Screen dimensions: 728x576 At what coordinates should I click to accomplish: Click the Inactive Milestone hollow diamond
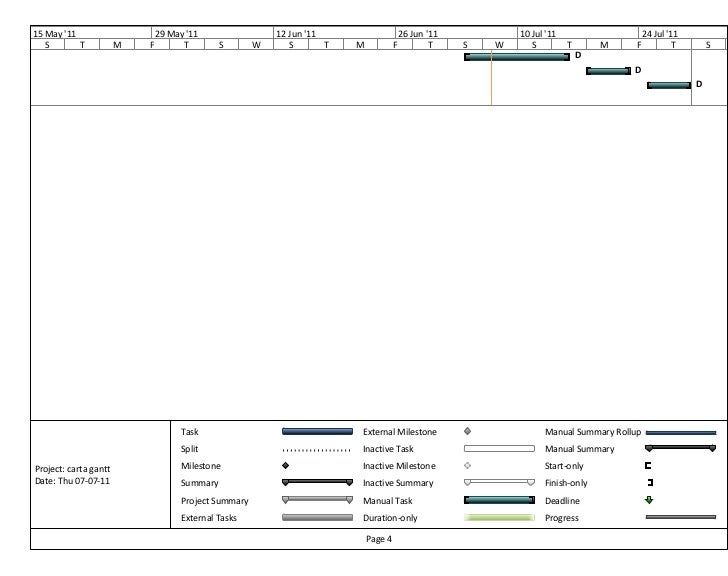coord(468,466)
